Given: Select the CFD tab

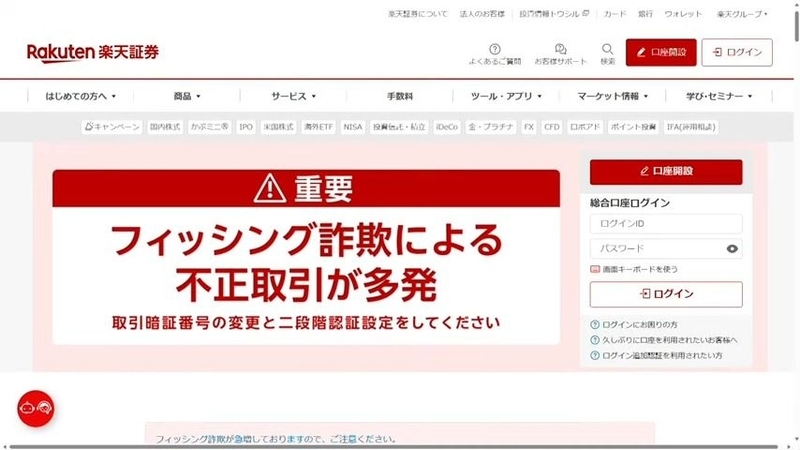Looking at the screenshot, I should pyautogui.click(x=552, y=127).
